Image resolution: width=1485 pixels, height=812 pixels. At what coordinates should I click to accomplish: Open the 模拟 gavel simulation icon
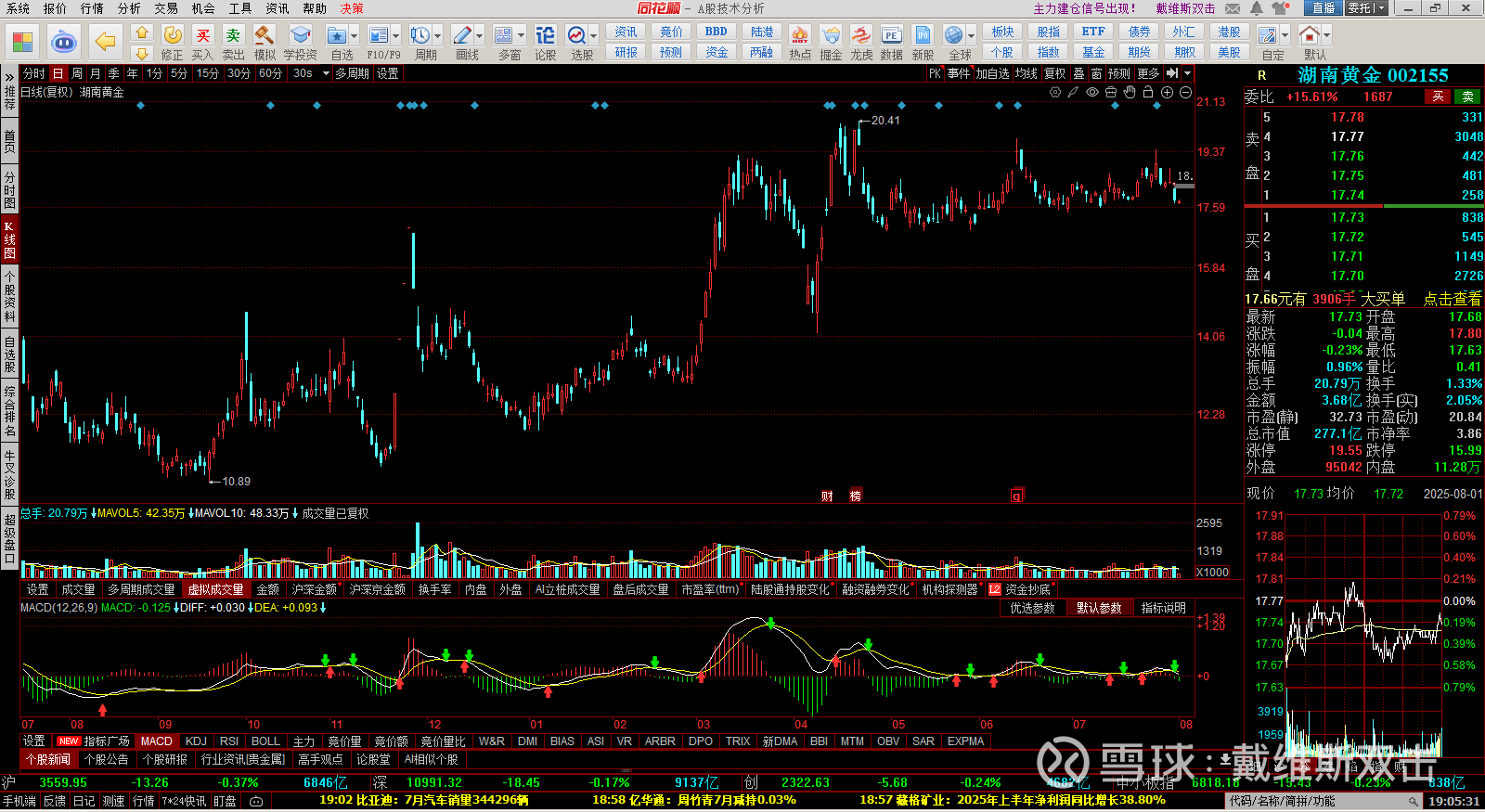pos(265,35)
